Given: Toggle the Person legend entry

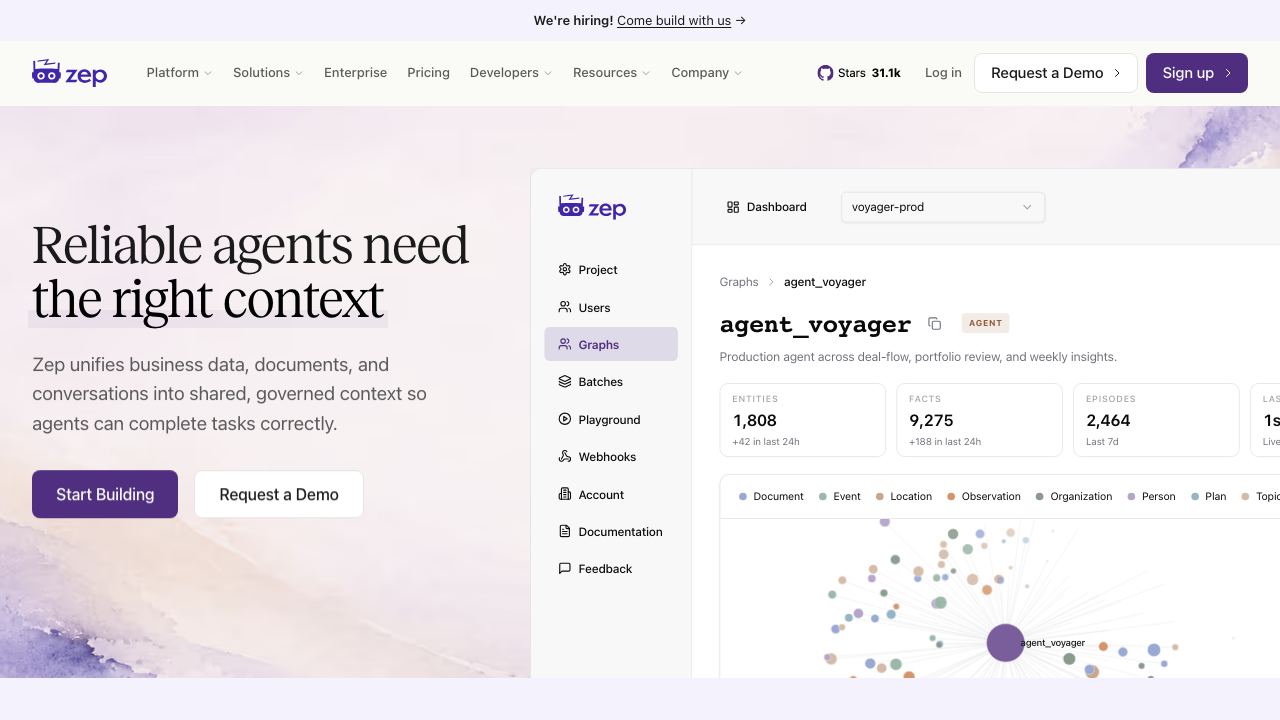Looking at the screenshot, I should (1152, 496).
